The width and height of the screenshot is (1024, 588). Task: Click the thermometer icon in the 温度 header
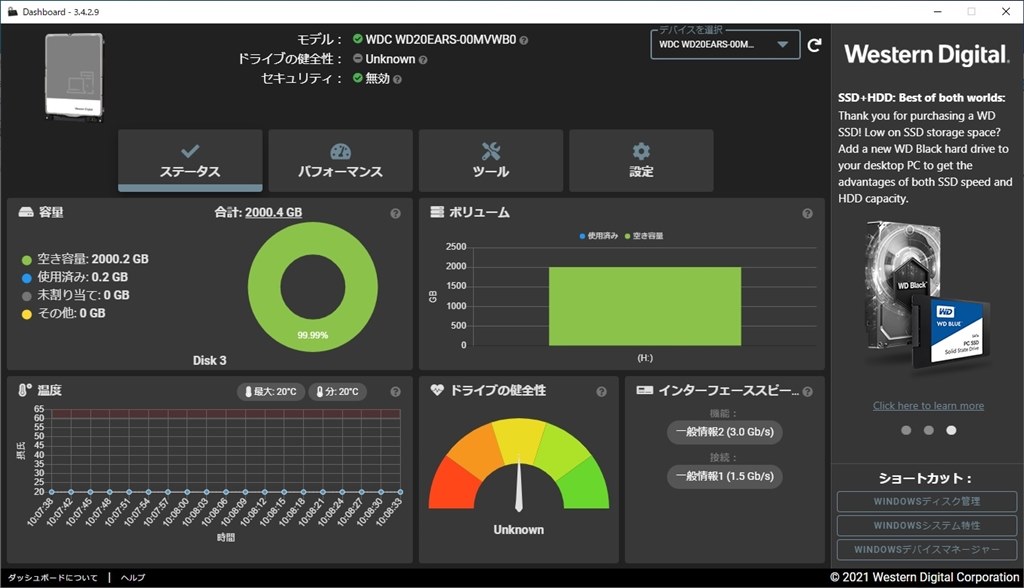[26, 391]
